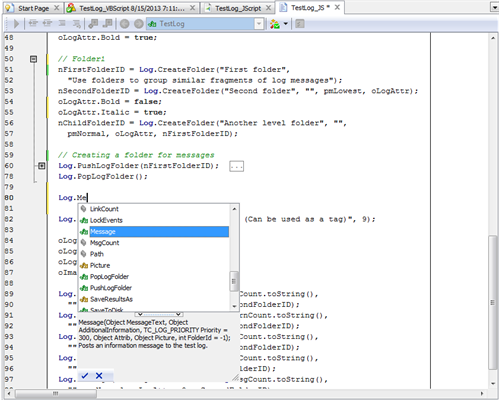The width and height of the screenshot is (499, 400).
Task: Click the Start Page lightbulb icon
Action: (10, 8)
